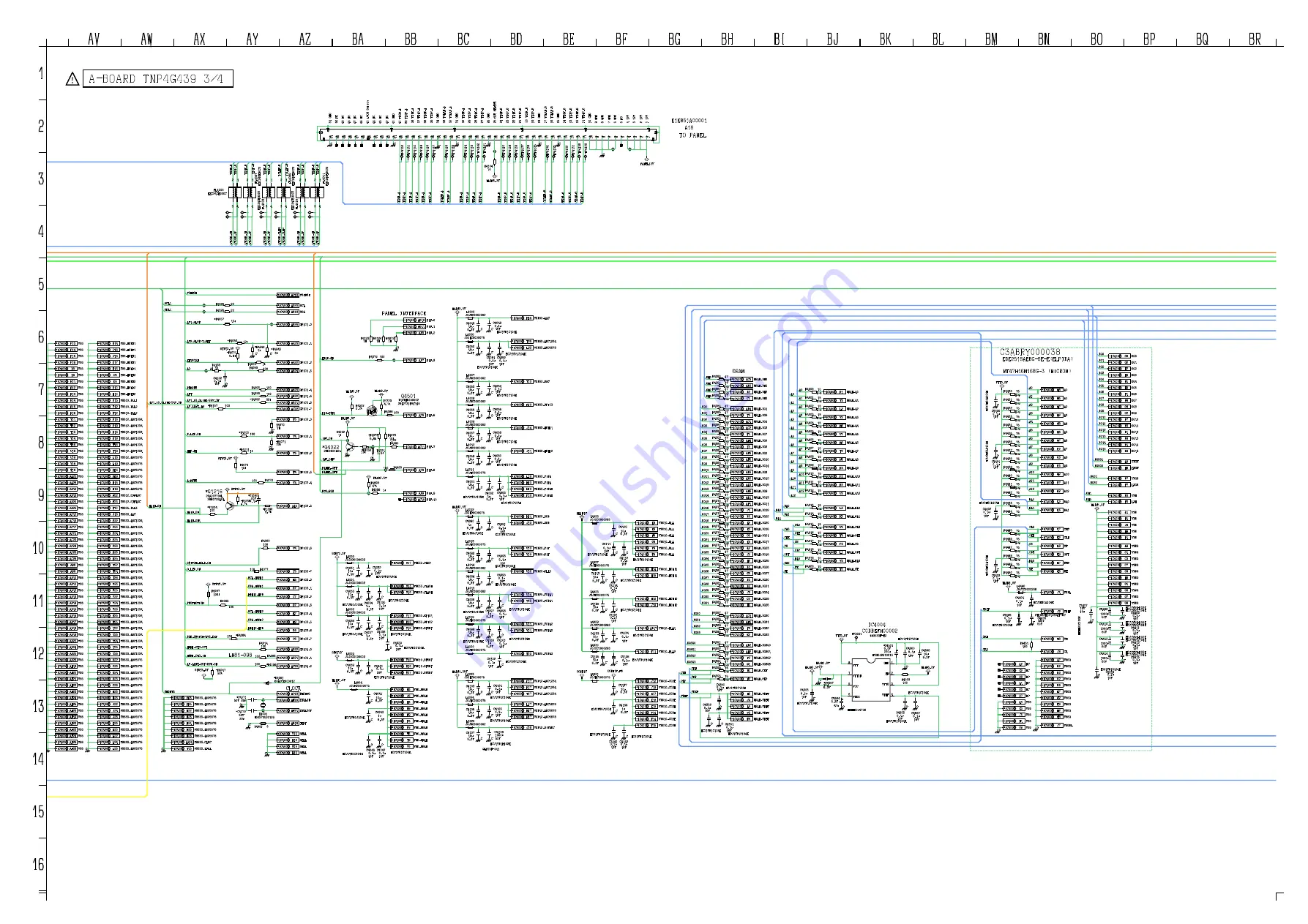Screen dimensions: 1308x924
Task: Click row number 10 on left ruler
Action: click(x=38, y=548)
